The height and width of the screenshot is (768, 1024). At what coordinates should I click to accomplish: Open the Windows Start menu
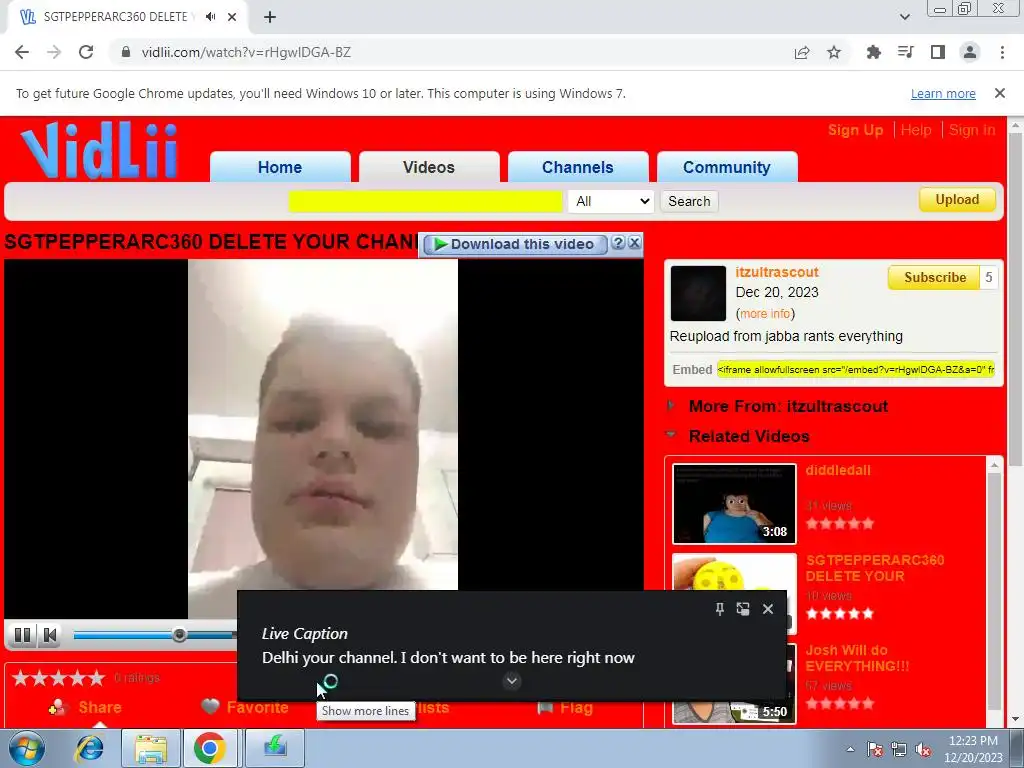(26, 748)
